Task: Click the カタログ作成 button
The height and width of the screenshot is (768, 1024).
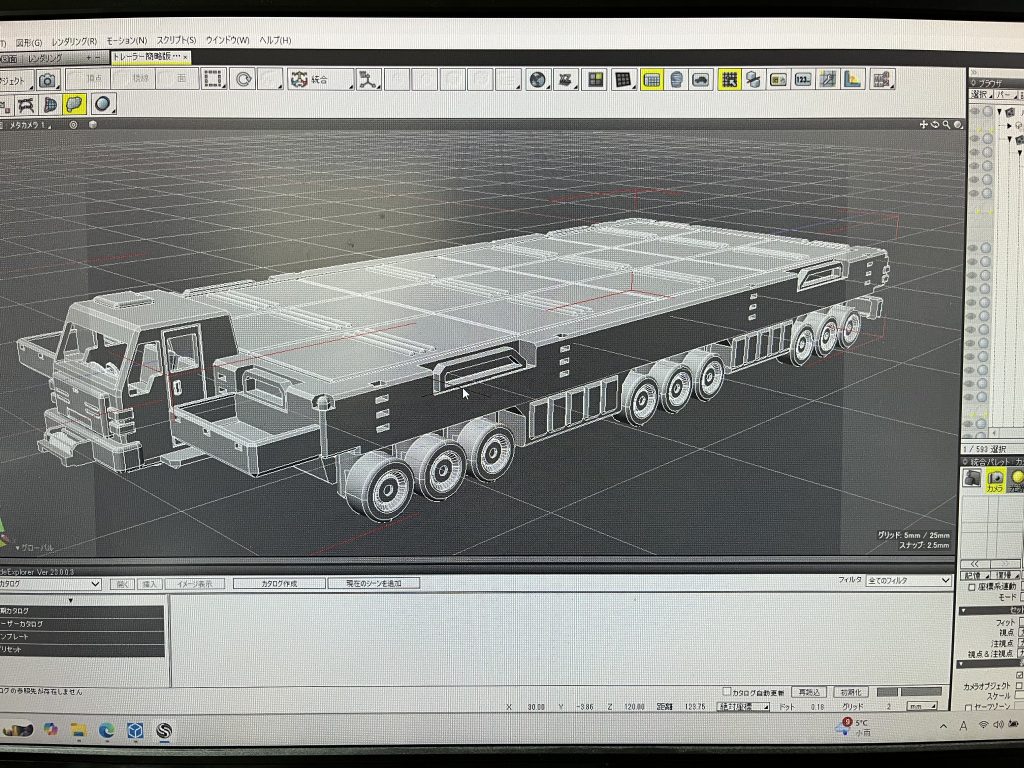Action: (279, 583)
